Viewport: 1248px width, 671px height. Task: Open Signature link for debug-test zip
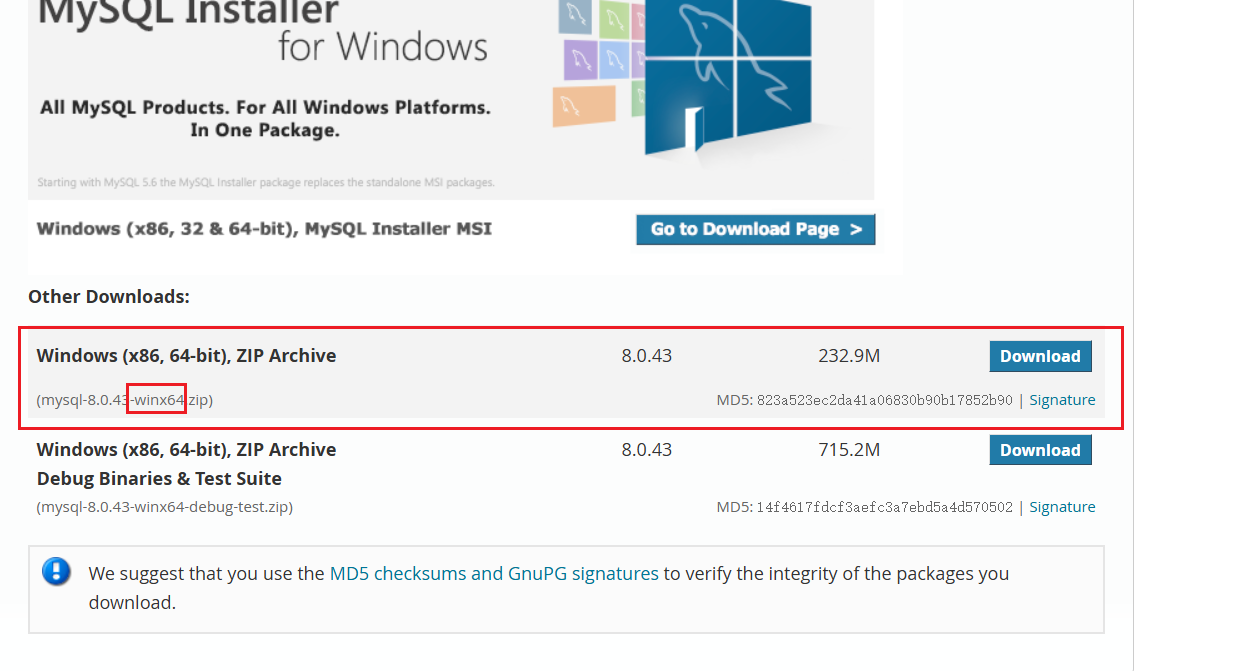[x=1062, y=507]
